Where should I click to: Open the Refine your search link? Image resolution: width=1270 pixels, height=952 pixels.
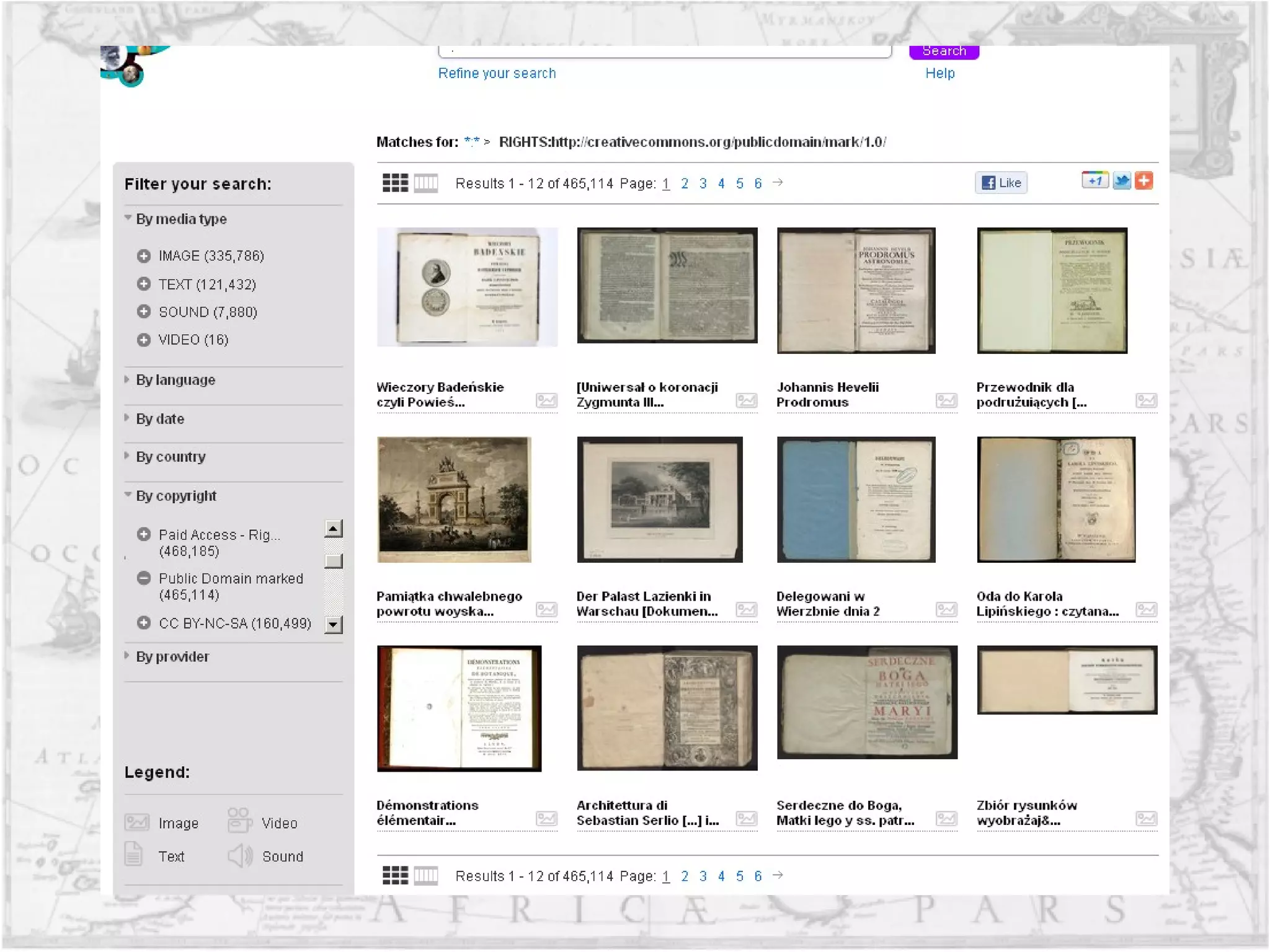pos(497,73)
